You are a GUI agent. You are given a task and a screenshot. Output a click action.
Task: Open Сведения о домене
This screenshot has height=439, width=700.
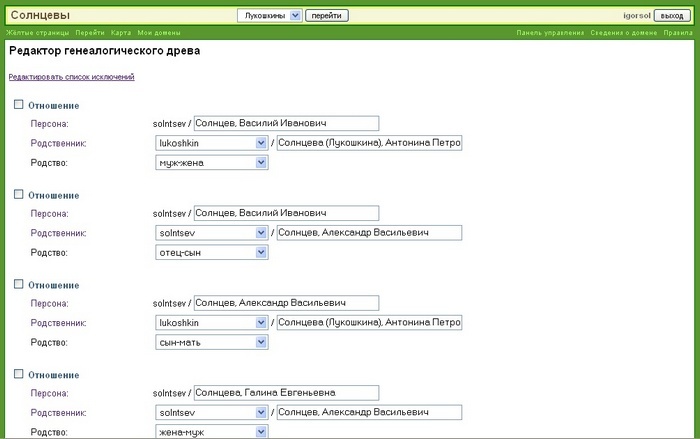(623, 33)
